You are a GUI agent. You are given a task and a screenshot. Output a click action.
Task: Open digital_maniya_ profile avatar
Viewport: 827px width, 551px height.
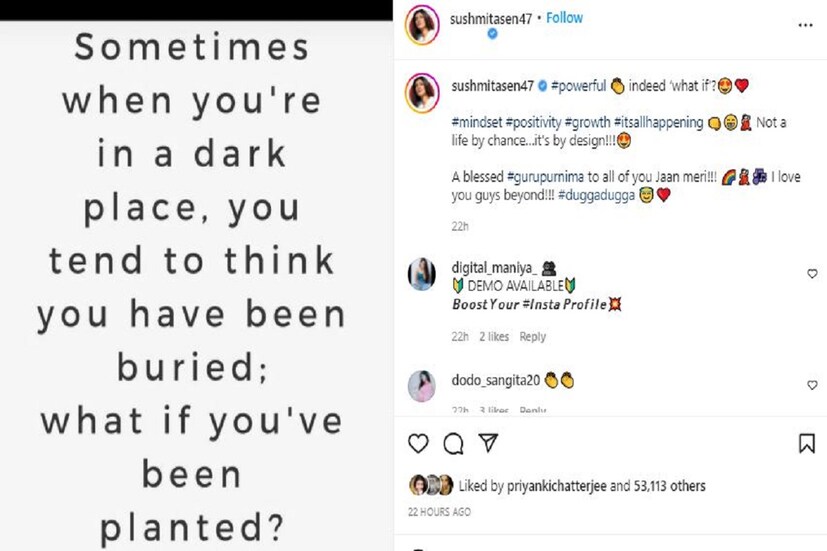[421, 275]
